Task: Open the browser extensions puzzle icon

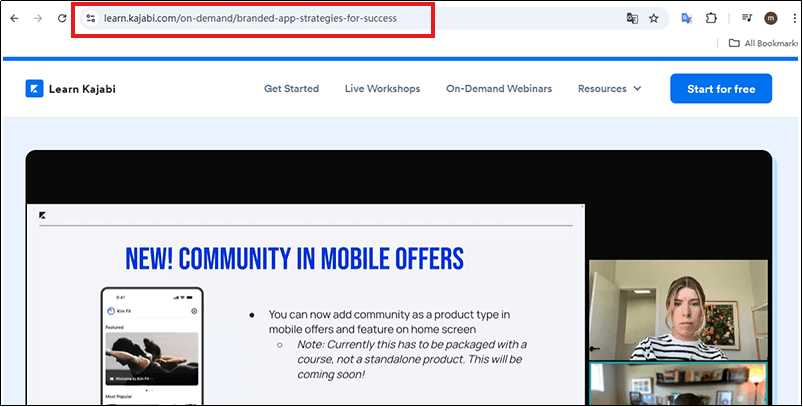Action: click(712, 18)
